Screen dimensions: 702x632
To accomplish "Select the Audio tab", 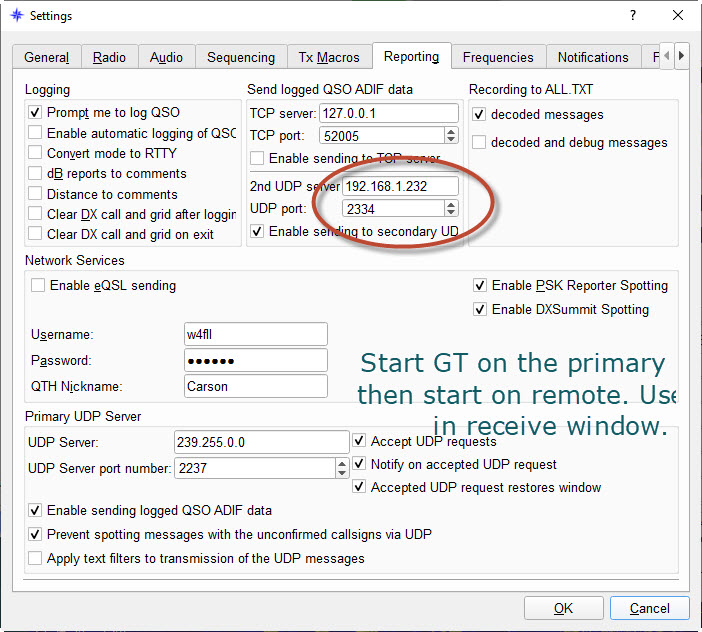I will tap(166, 57).
